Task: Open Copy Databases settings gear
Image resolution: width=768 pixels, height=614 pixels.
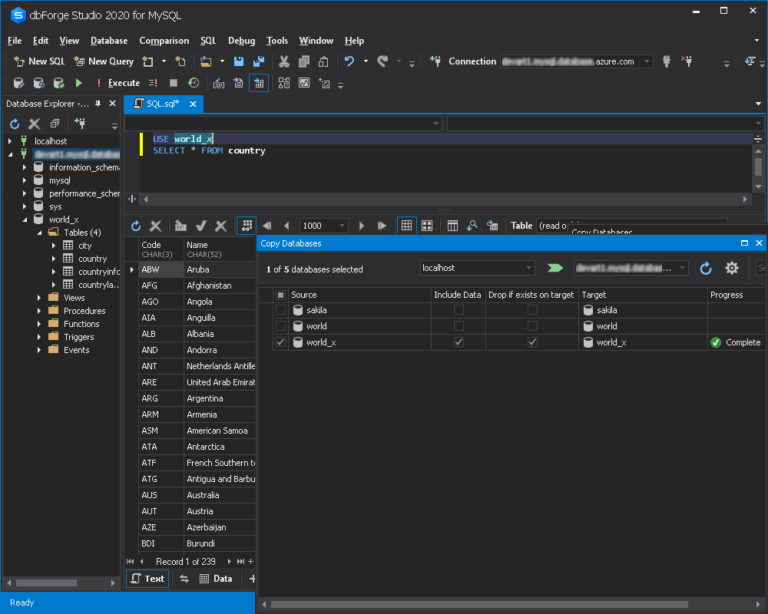Action: pos(732,268)
